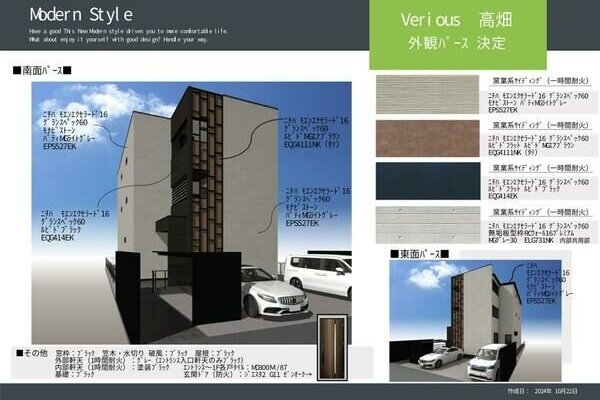Click the green Verious 高畑 title banner
The width and height of the screenshot is (600, 400).
tap(458, 34)
